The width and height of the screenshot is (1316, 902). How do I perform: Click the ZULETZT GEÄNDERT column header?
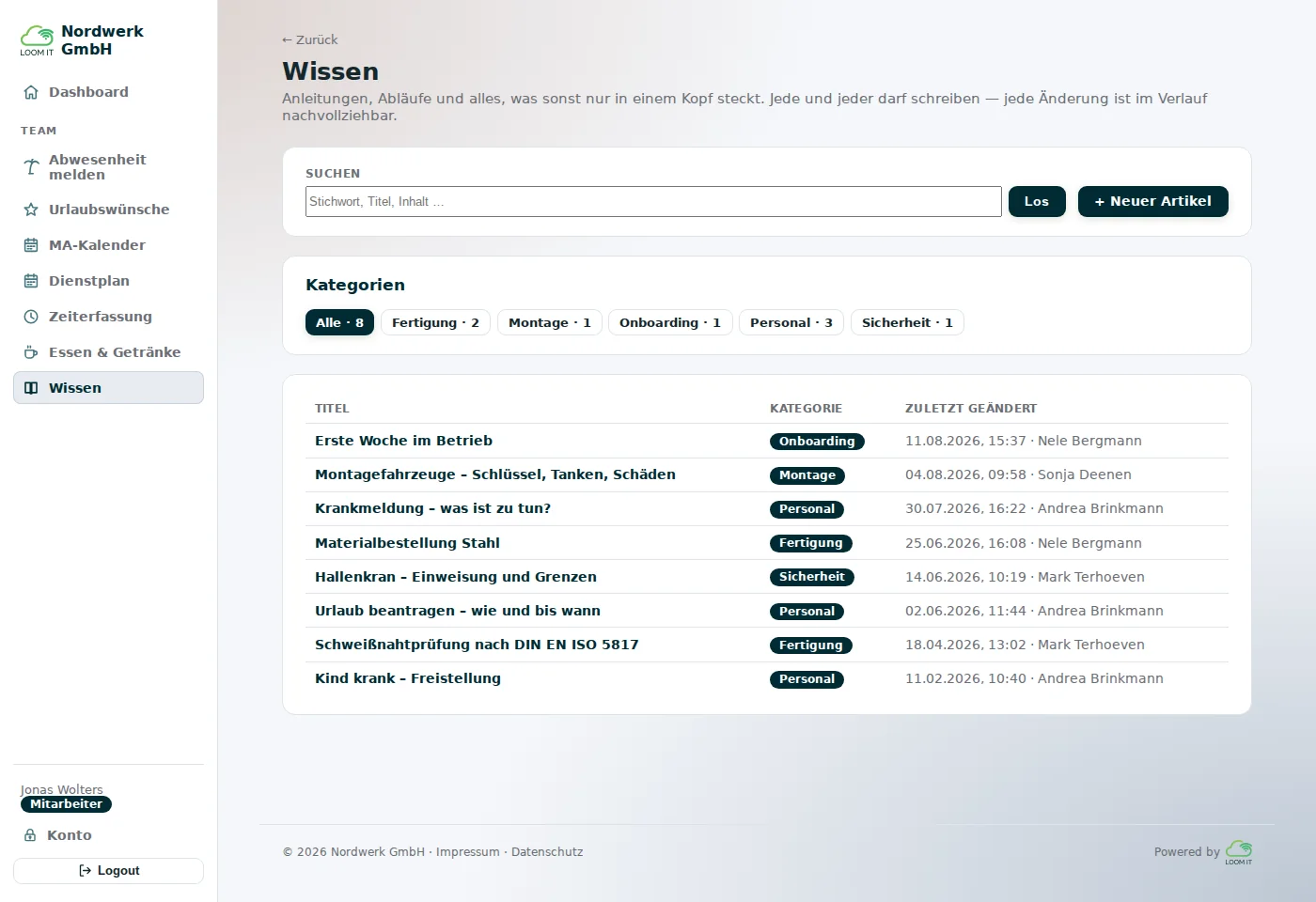click(971, 409)
